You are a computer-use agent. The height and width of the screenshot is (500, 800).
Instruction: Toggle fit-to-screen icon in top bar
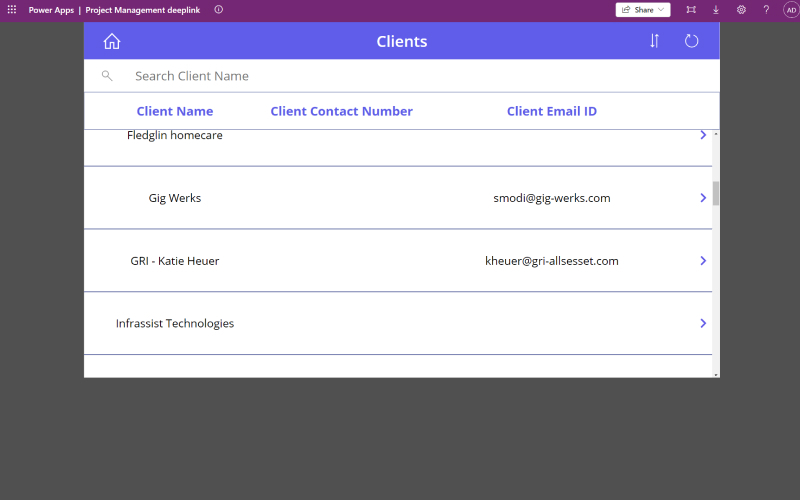coord(691,10)
